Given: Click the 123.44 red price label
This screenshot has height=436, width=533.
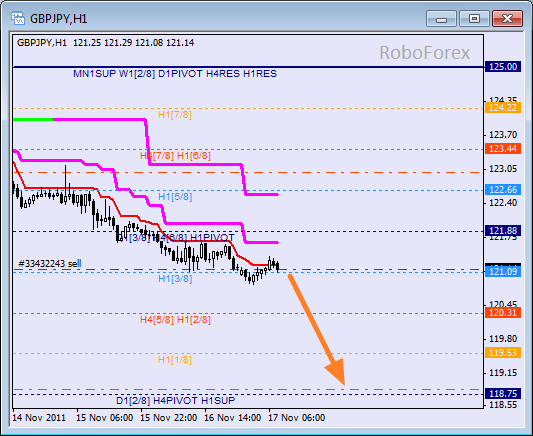Looking at the screenshot, I should 503,149.
